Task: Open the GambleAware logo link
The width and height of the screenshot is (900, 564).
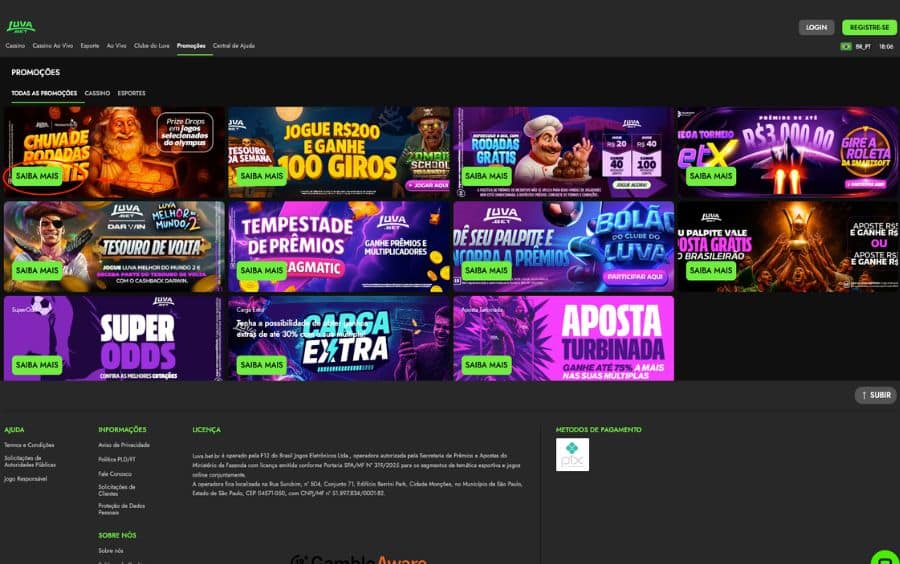Action: pyautogui.click(x=360, y=559)
